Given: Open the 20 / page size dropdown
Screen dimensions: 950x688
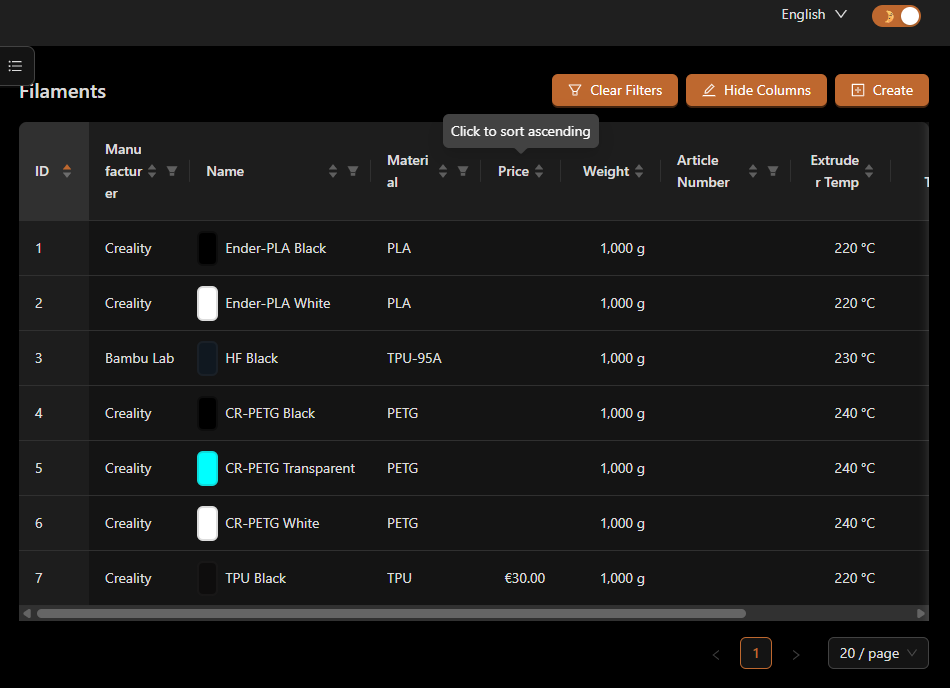Looking at the screenshot, I should (x=878, y=653).
